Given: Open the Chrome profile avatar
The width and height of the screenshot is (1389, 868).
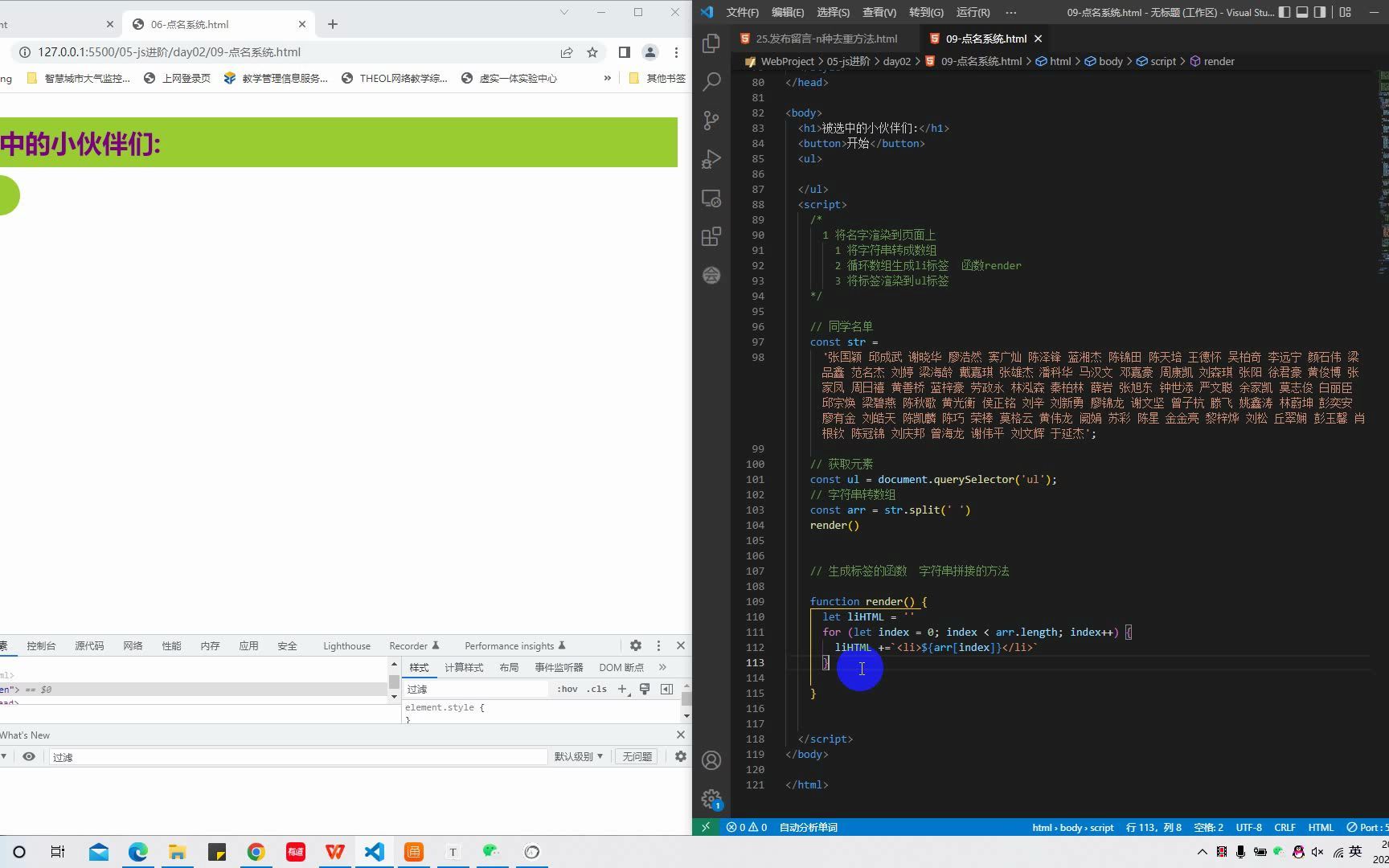Looking at the screenshot, I should point(649,52).
